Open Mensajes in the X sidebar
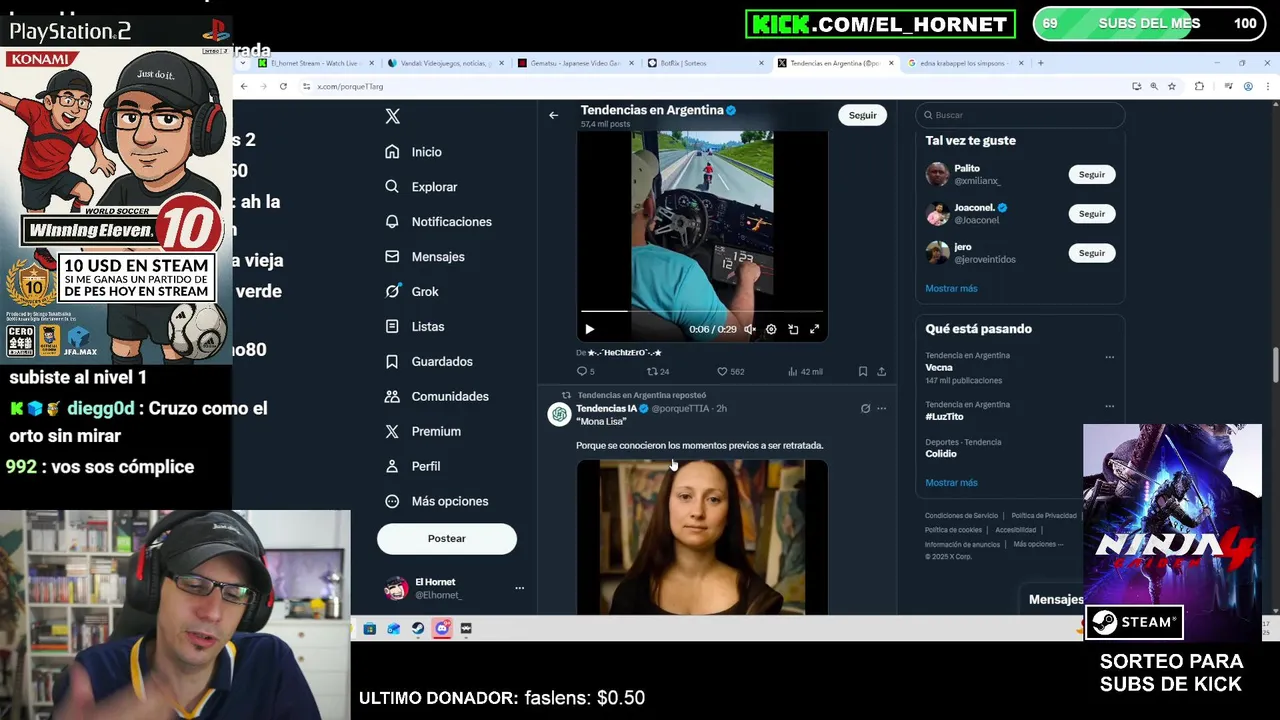The width and height of the screenshot is (1280, 720). tap(425, 257)
